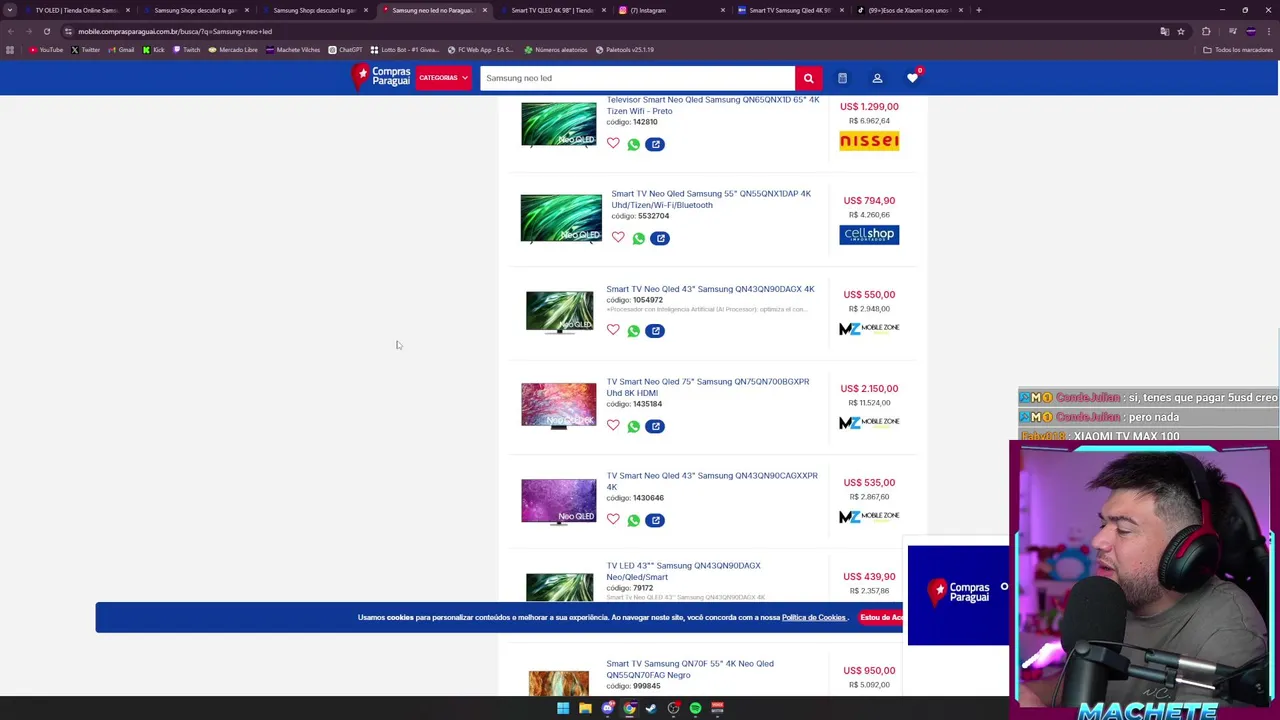This screenshot has width=1280, height=720.
Task: Open WhatsApp for the QN55QNX1DAP 55" TV
Action: (x=639, y=238)
